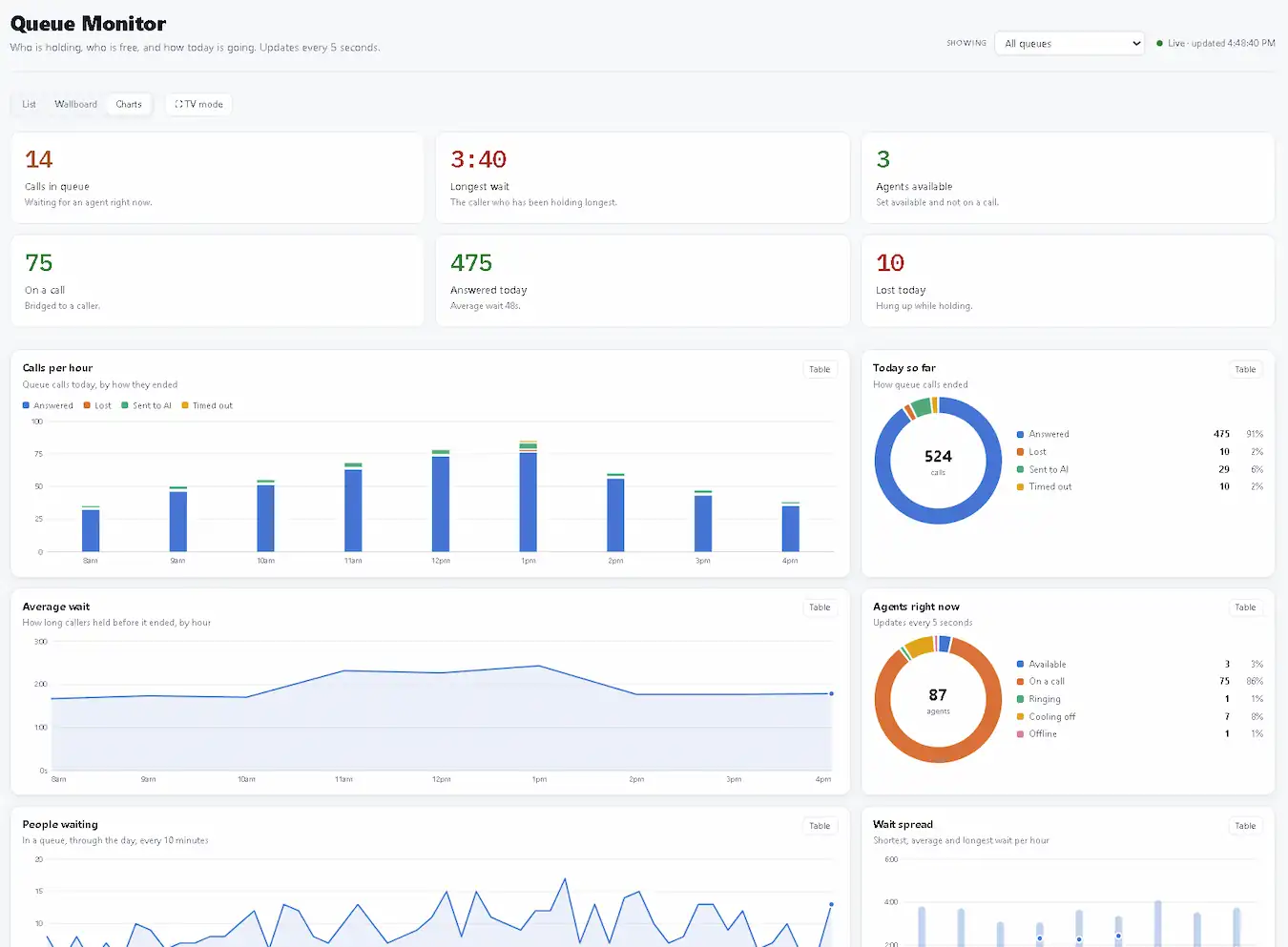Show Wait spread as a table
This screenshot has width=1288, height=947.
click(x=1245, y=826)
